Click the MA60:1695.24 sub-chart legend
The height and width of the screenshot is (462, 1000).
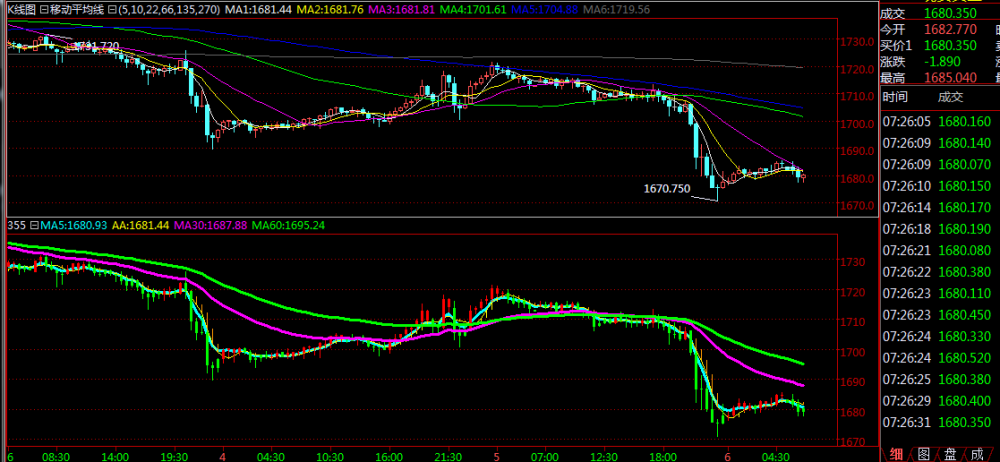pyautogui.click(x=290, y=225)
